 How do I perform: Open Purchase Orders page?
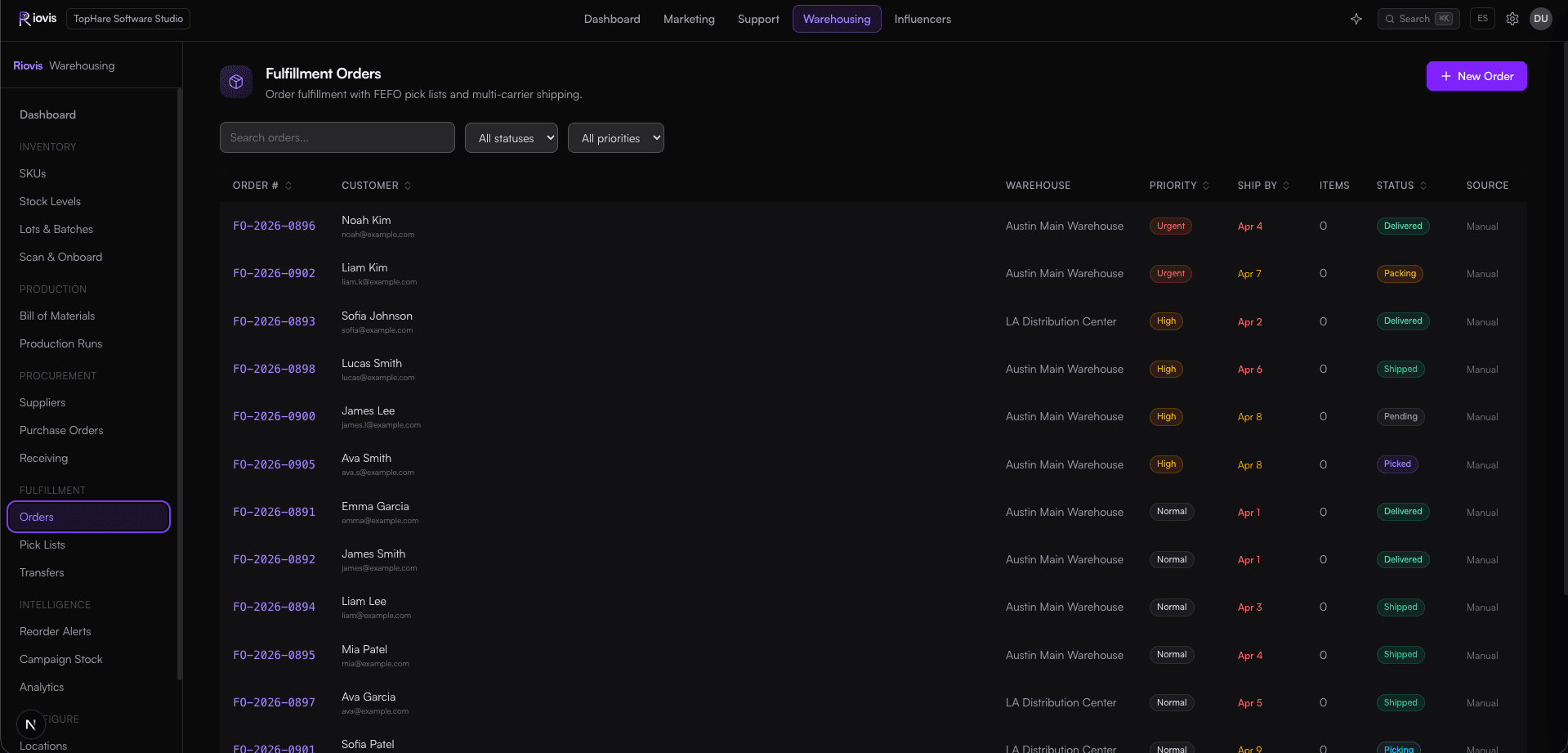88,431
